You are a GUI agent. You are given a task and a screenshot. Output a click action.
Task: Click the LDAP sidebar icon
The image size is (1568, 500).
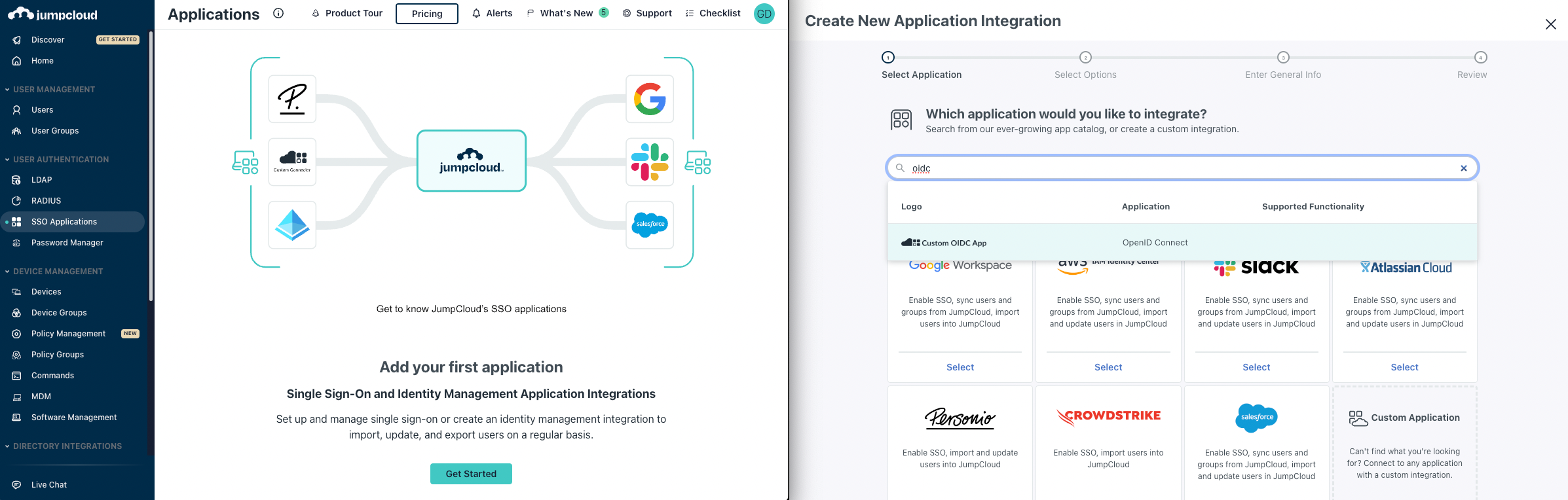click(x=17, y=180)
